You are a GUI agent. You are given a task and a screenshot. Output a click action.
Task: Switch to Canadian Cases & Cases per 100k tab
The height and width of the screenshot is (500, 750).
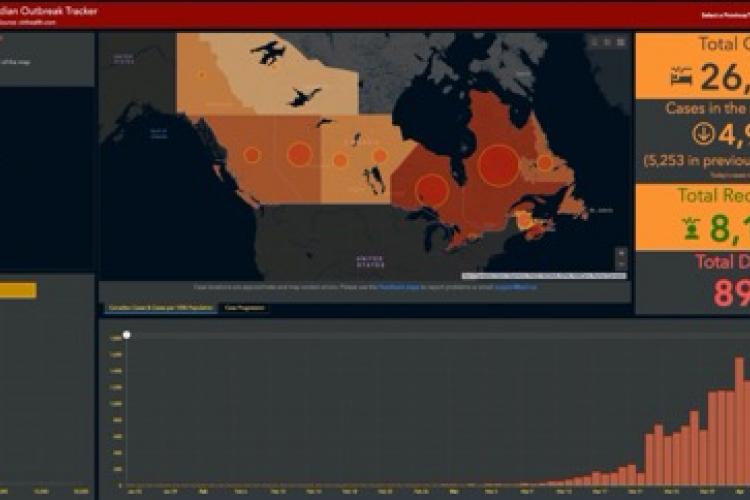[x=161, y=308]
